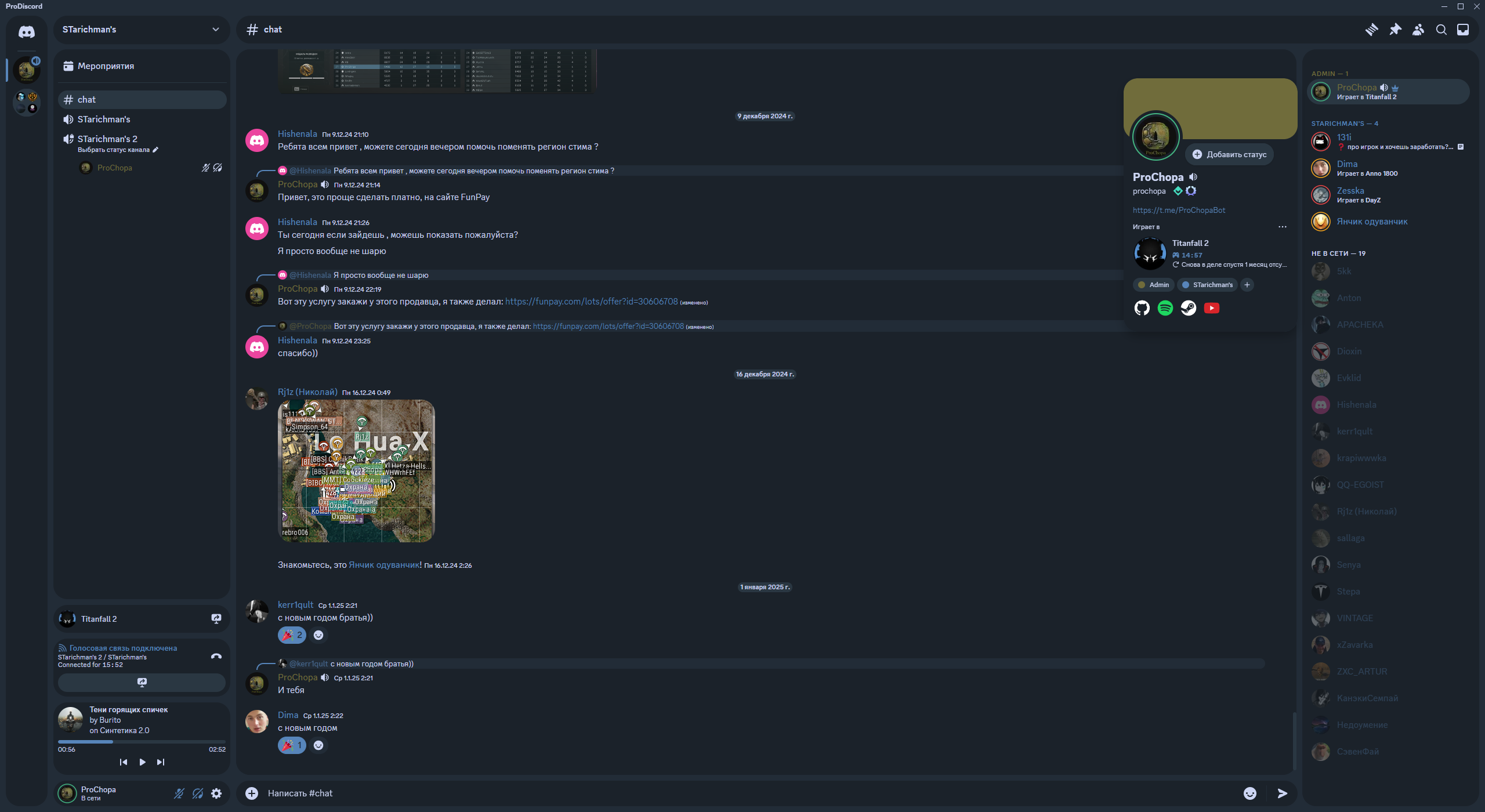The image size is (1485, 812).
Task: Open the more options menu on ProChopa's profile
Action: click(1282, 226)
